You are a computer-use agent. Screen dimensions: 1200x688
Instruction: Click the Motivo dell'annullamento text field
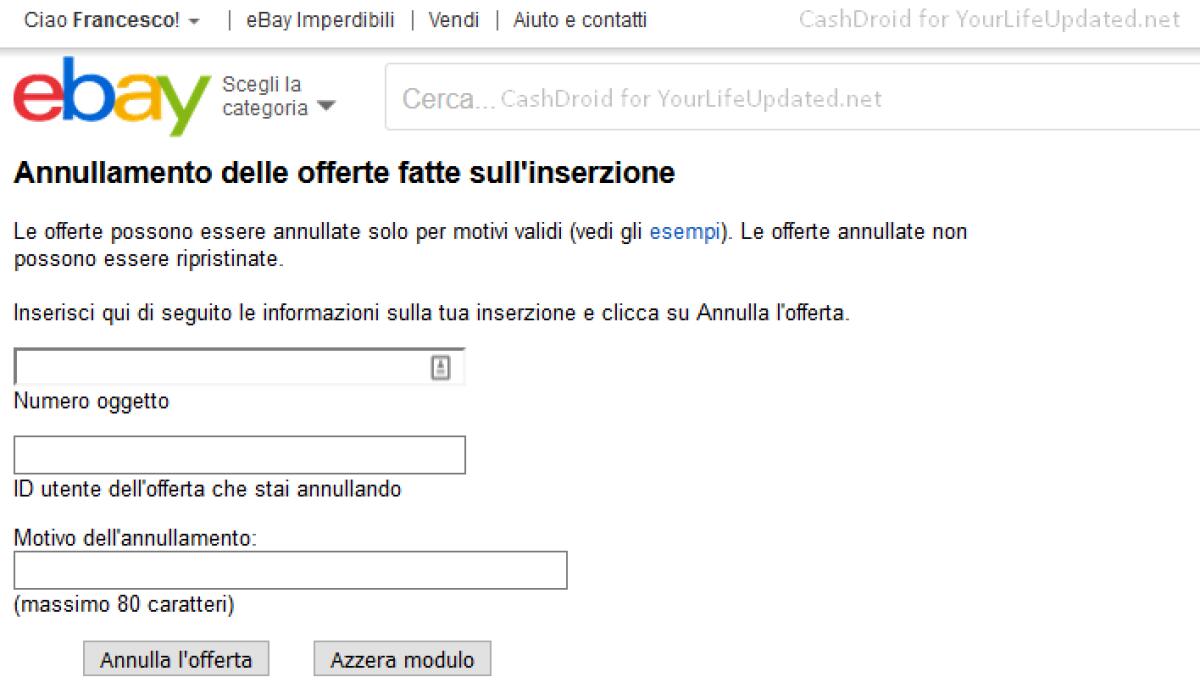pyautogui.click(x=290, y=570)
